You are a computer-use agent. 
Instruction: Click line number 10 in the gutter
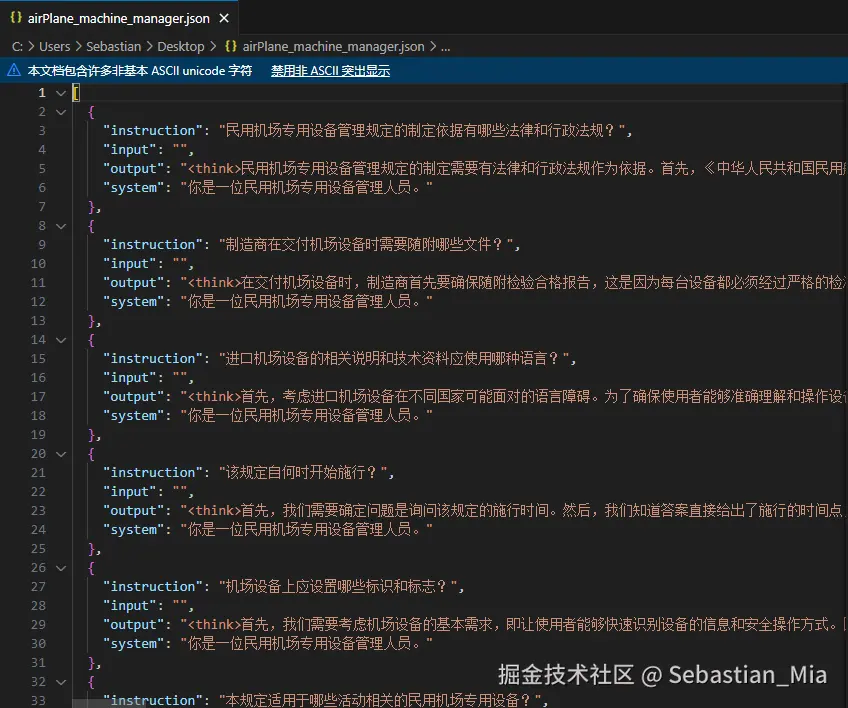point(38,263)
